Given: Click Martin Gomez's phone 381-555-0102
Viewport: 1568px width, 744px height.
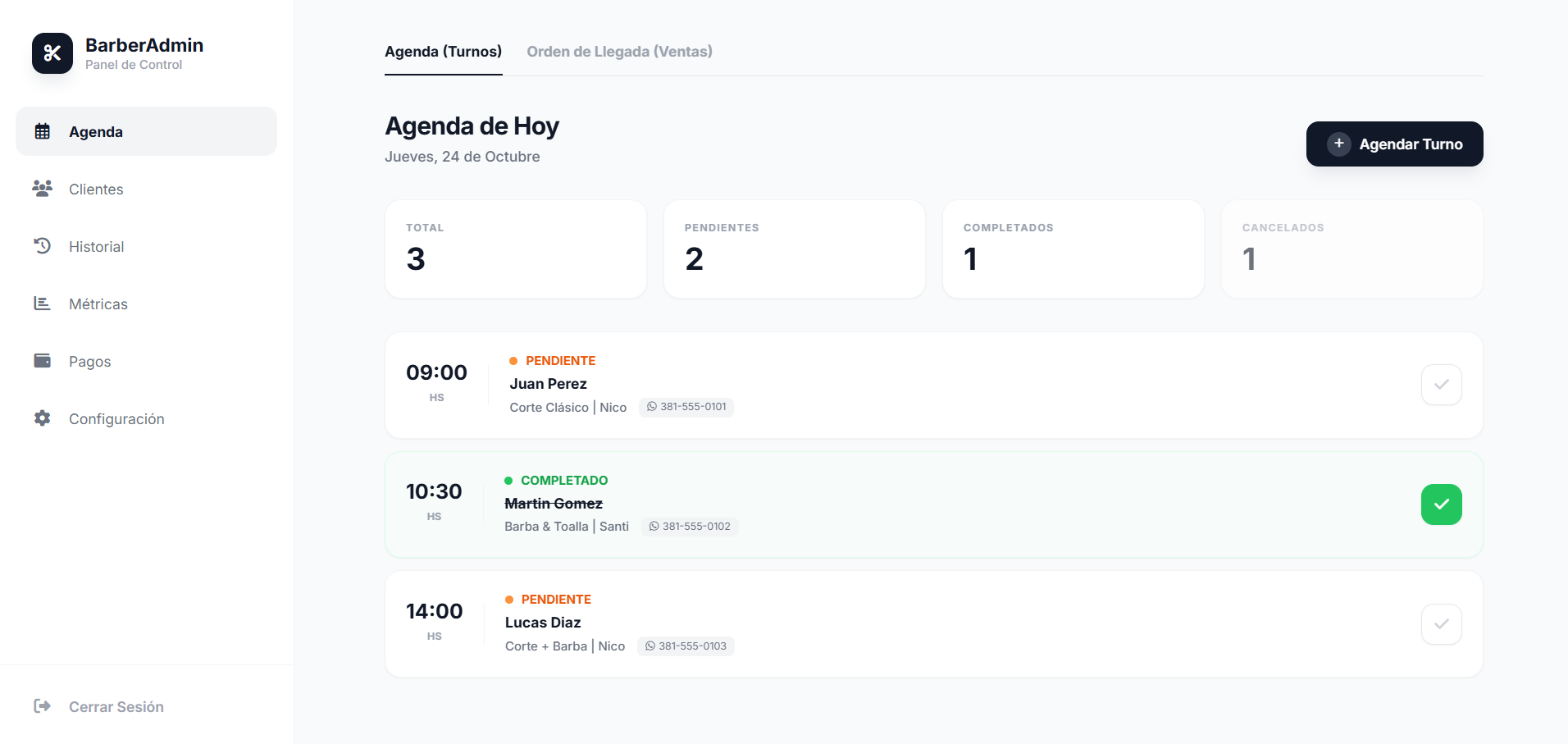Looking at the screenshot, I should [x=690, y=527].
